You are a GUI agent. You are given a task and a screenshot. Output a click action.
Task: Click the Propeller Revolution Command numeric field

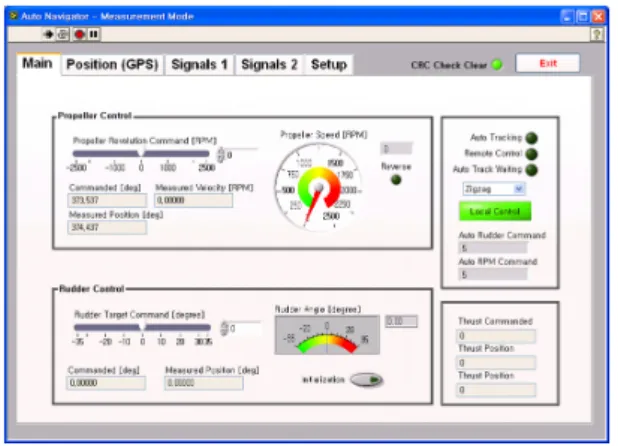pos(242,155)
